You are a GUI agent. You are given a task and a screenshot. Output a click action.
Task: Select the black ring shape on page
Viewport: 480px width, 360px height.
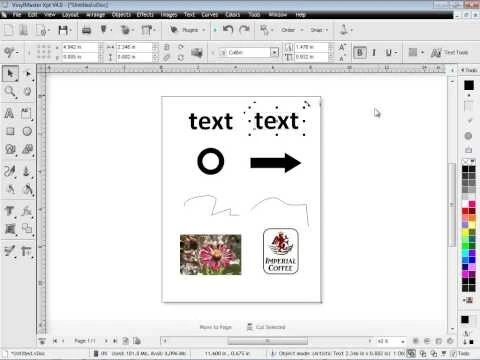coord(211,161)
